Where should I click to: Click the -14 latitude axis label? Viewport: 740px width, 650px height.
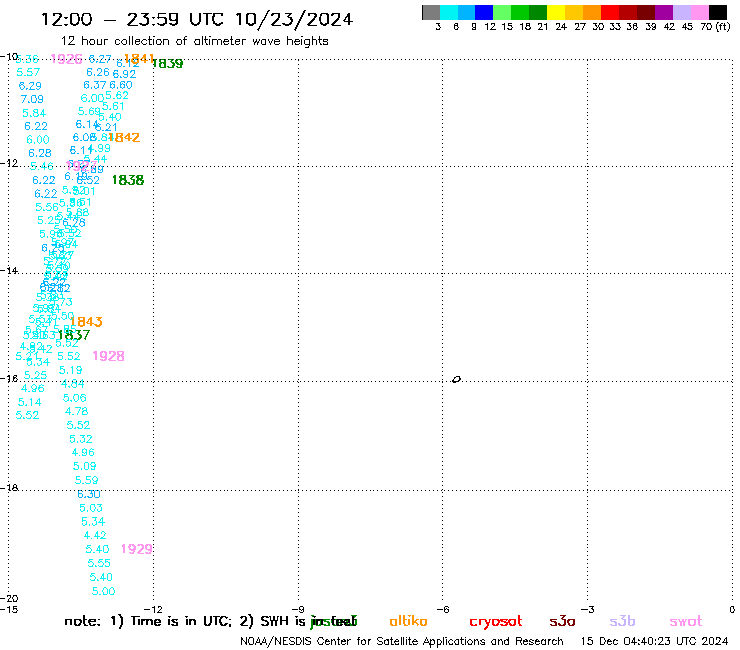click(x=9, y=270)
